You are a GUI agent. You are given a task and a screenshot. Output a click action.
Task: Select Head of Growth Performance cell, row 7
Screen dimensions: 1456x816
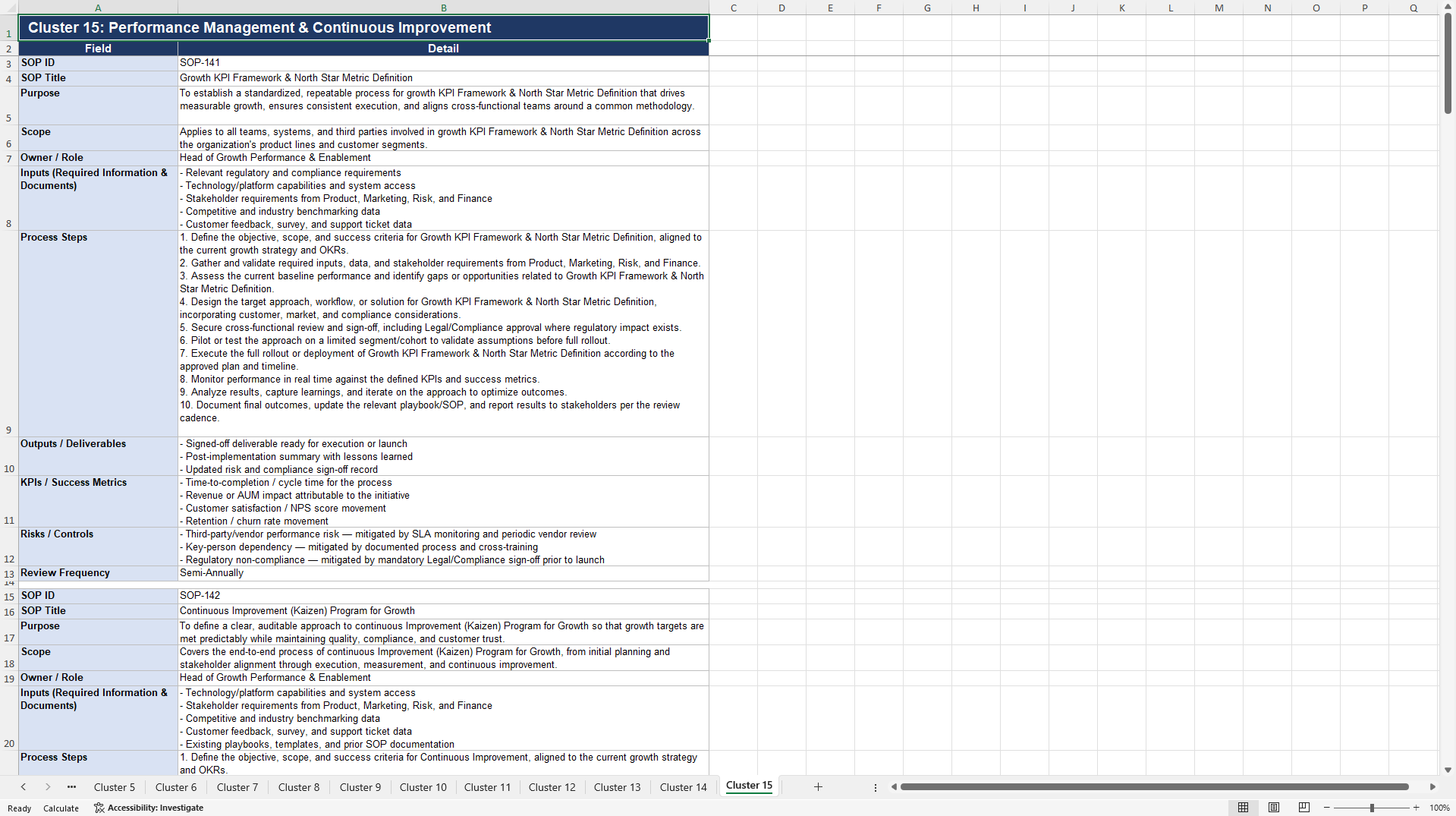443,158
